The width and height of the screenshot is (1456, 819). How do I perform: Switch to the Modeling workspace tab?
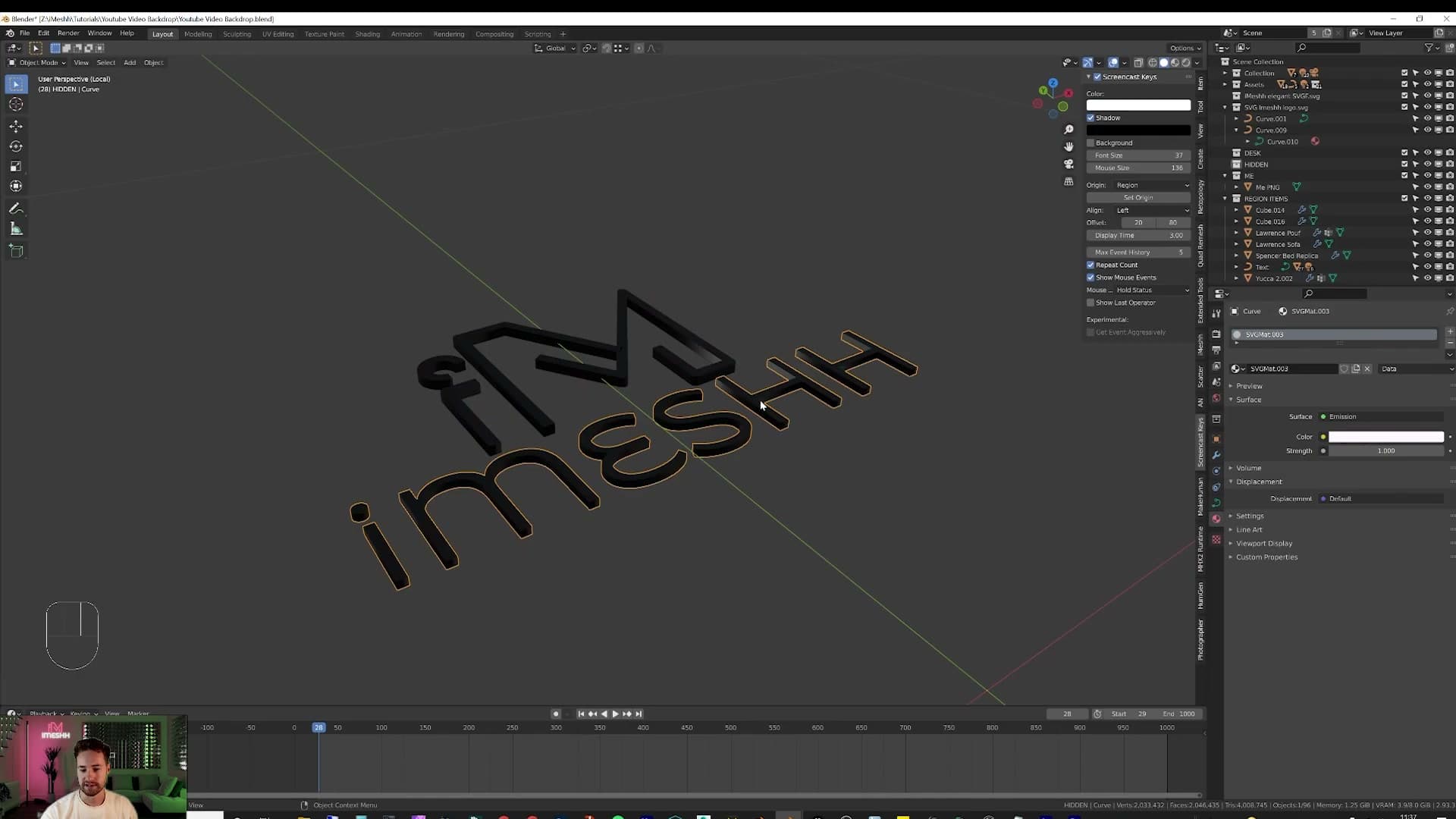click(198, 34)
